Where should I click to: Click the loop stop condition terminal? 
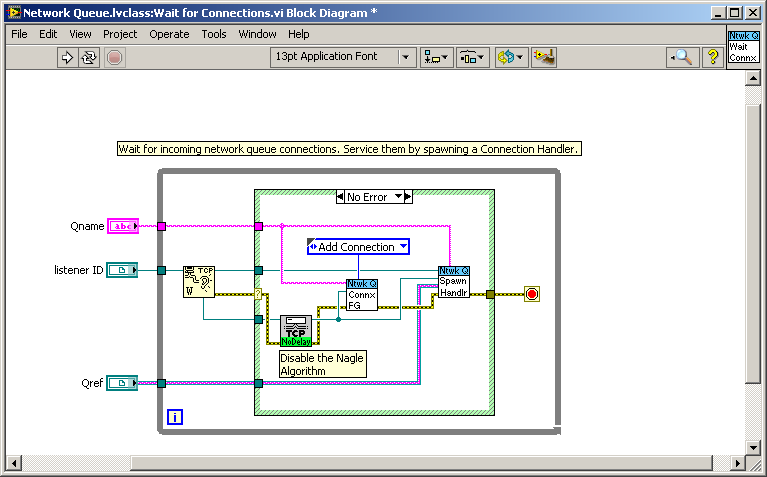(x=531, y=294)
